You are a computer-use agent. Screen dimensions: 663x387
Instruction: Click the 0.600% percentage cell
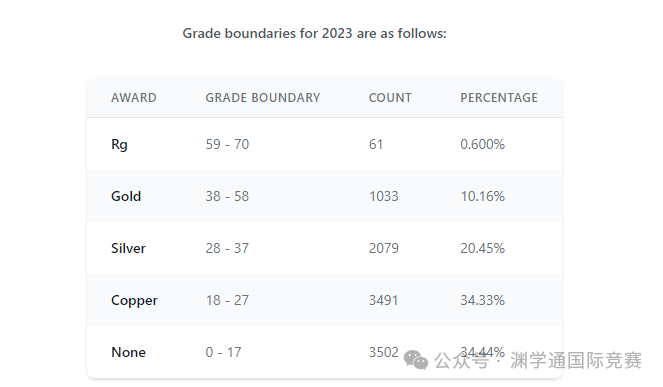pos(482,144)
